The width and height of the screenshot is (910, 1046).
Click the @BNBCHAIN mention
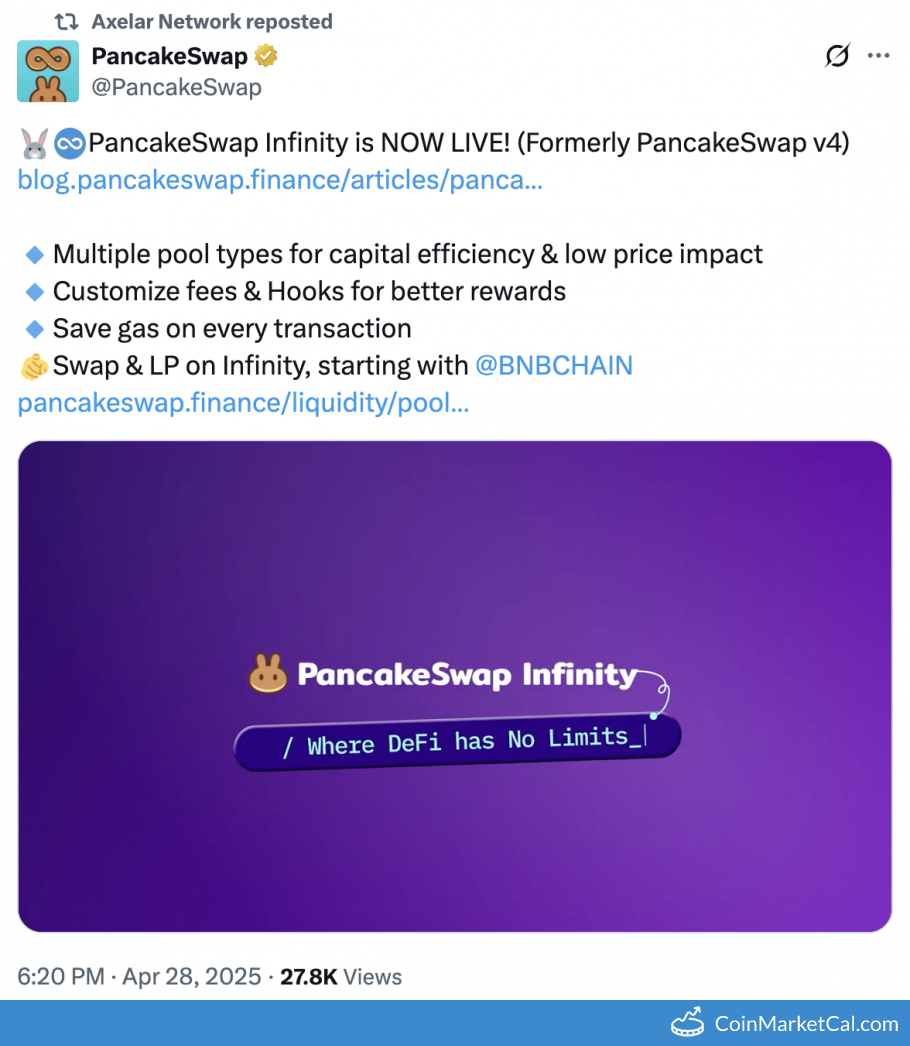tap(554, 366)
